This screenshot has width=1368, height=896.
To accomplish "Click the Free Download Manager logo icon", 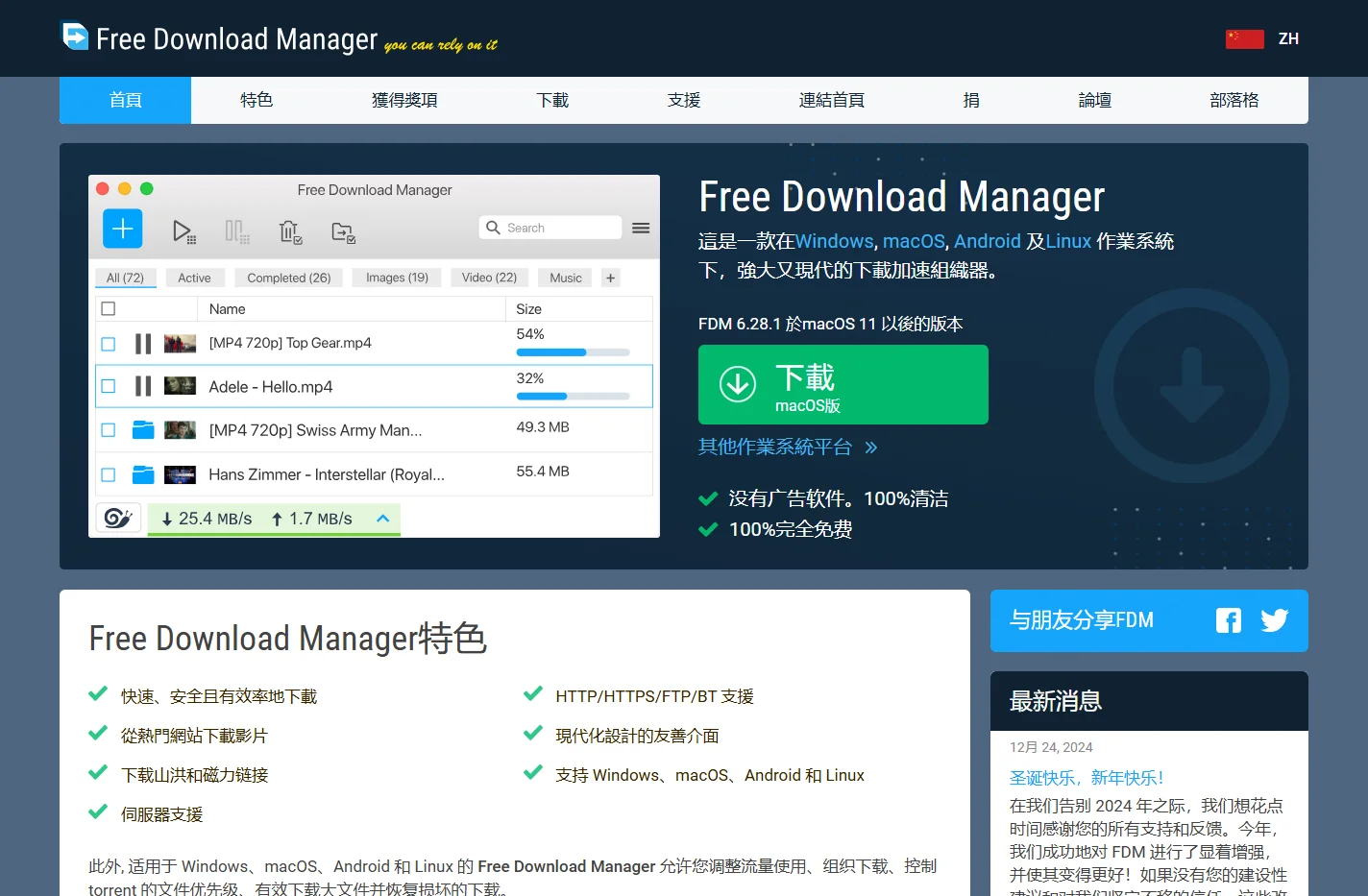I will point(75,36).
